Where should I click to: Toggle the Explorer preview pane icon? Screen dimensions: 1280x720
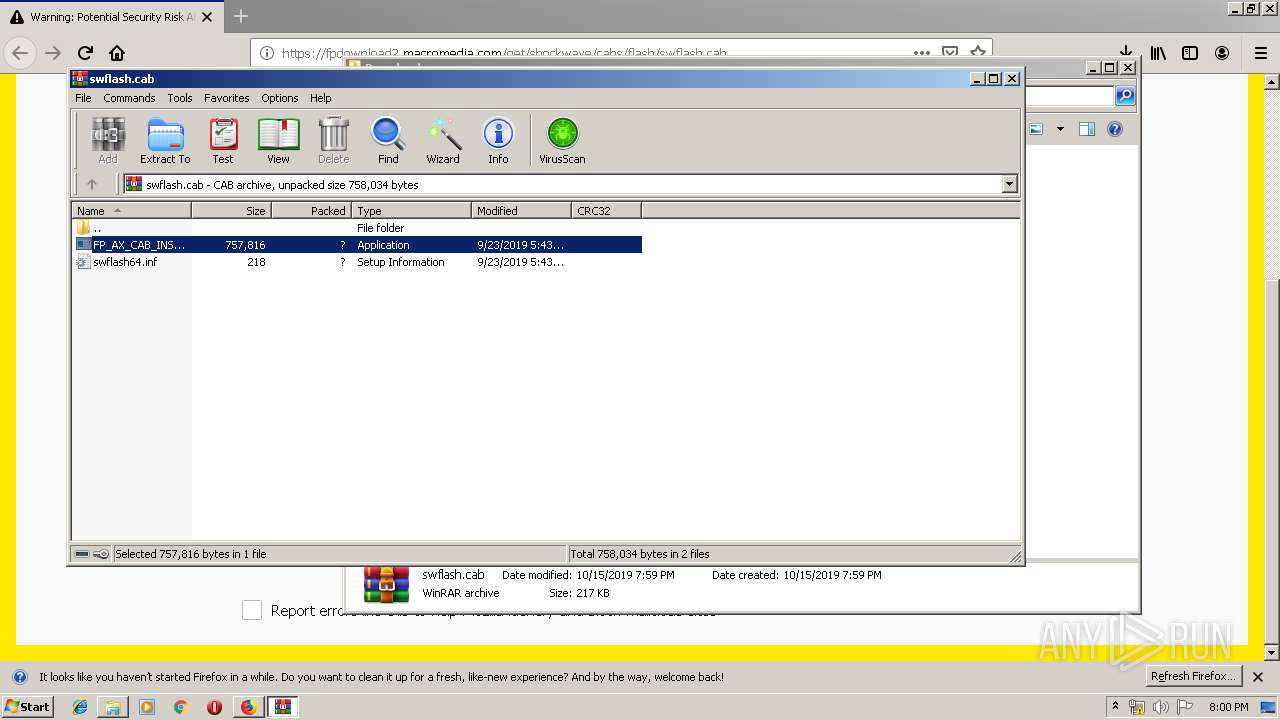(x=1087, y=129)
